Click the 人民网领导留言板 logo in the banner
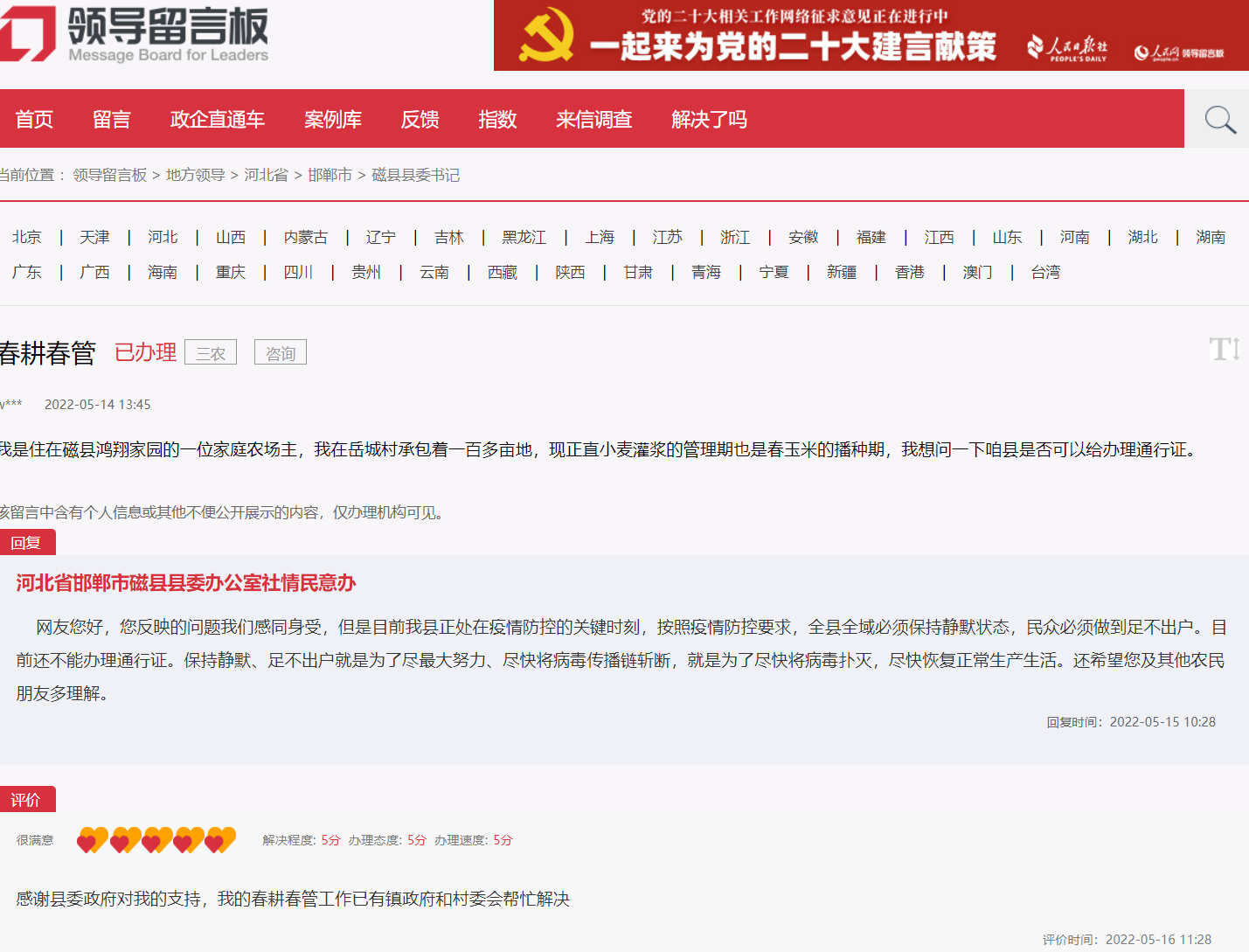Screen dimensions: 1249x952 click(1182, 50)
